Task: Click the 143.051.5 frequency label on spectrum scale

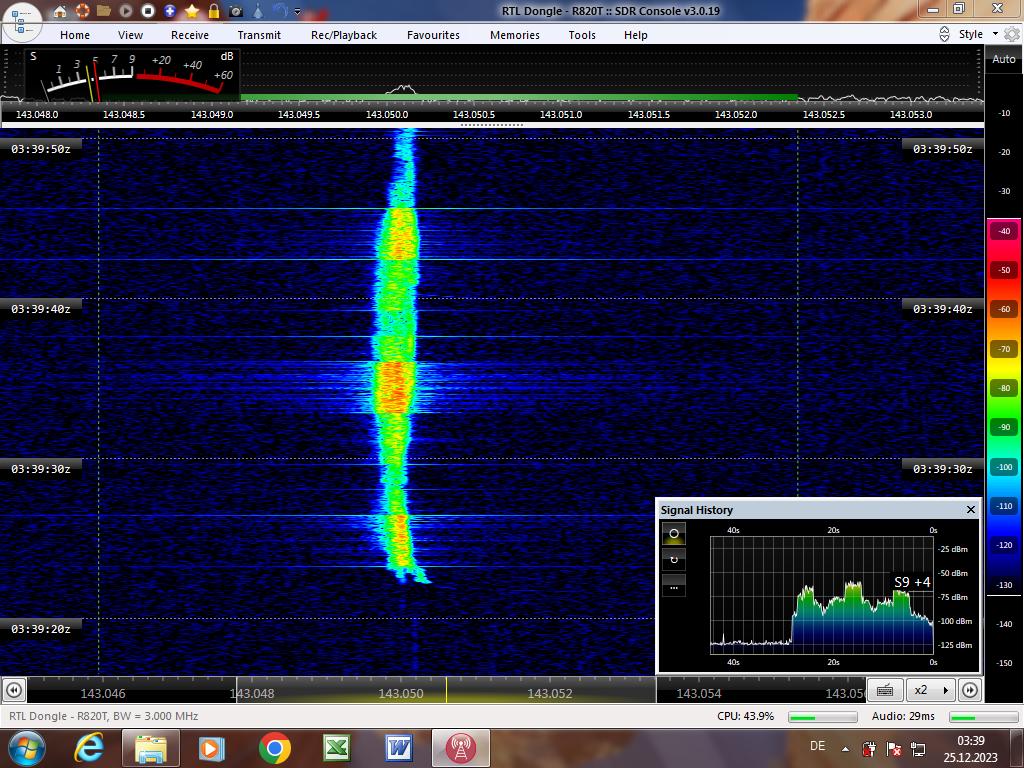Action: point(648,114)
